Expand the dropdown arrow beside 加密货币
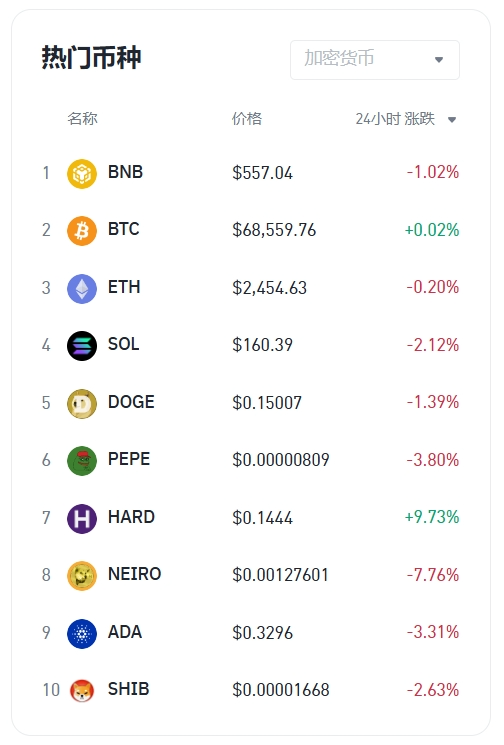 coord(439,60)
